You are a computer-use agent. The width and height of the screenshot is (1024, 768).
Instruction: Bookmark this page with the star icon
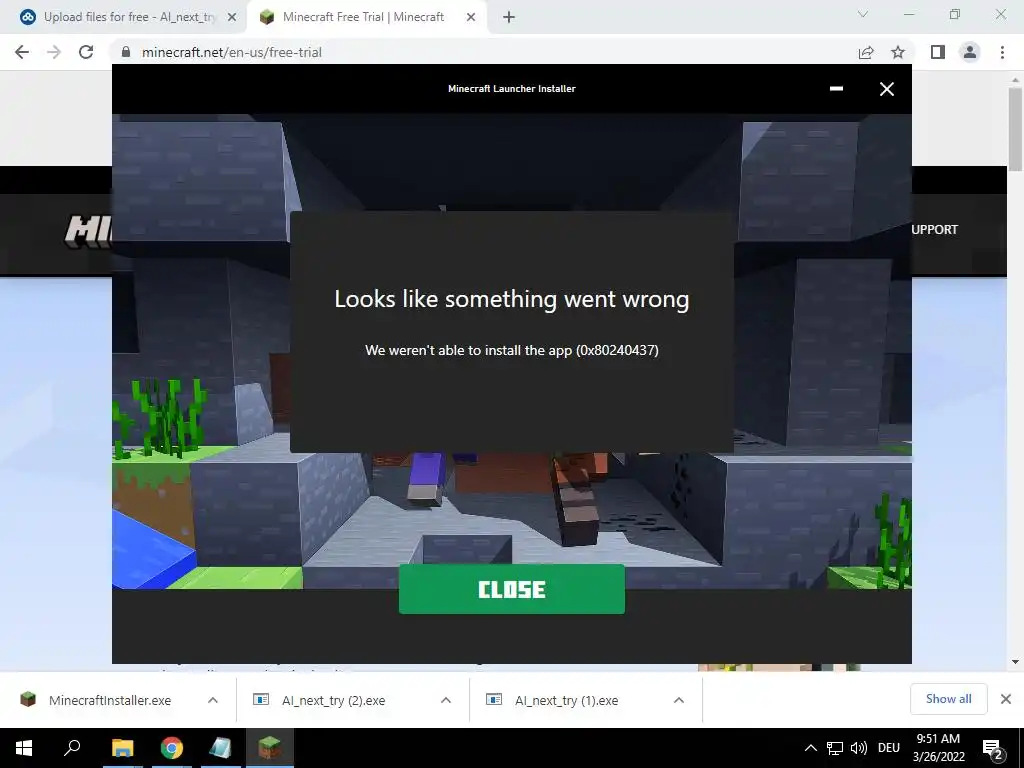[898, 52]
